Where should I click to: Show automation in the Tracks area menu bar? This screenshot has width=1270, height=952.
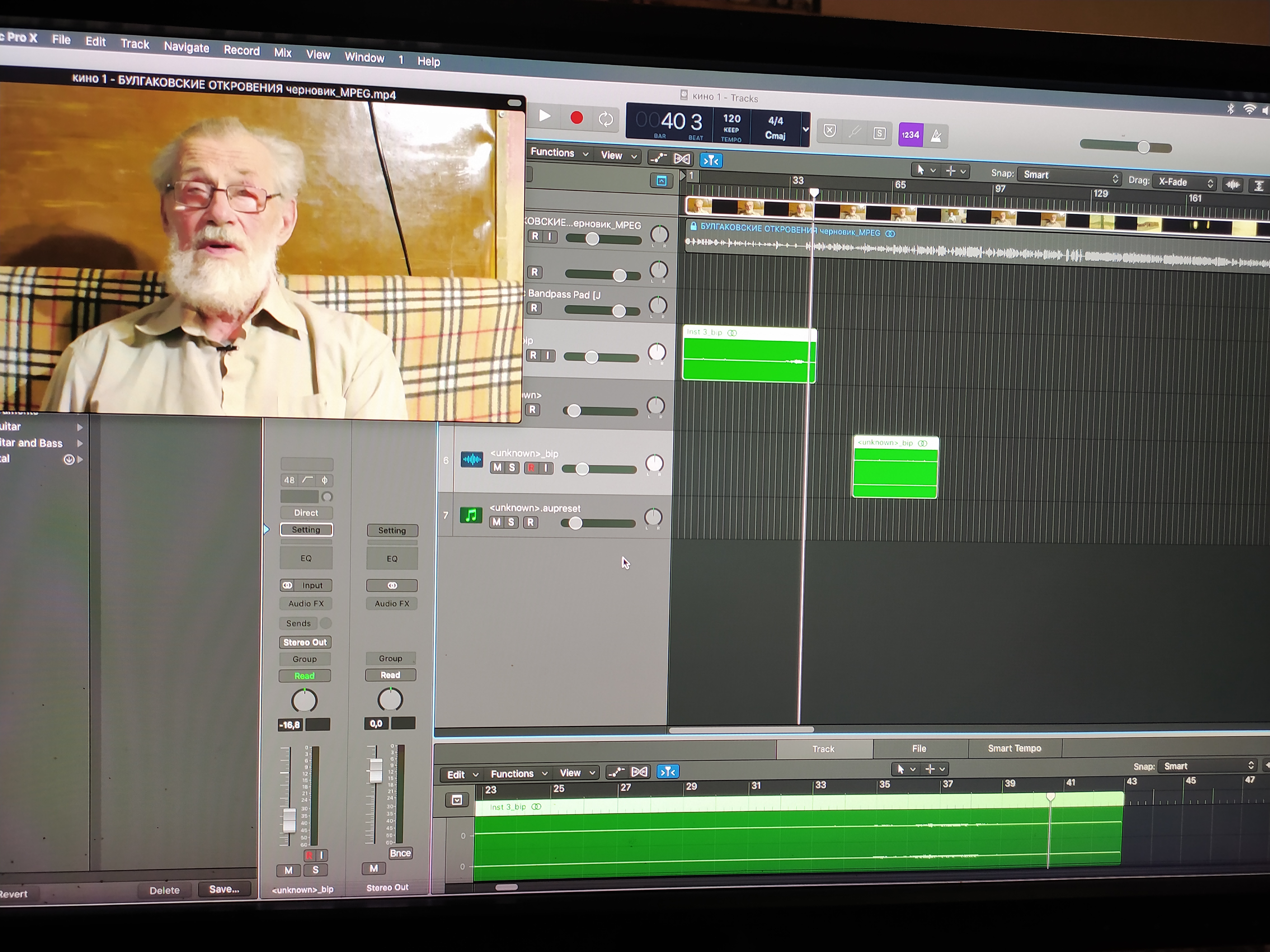pyautogui.click(x=658, y=158)
